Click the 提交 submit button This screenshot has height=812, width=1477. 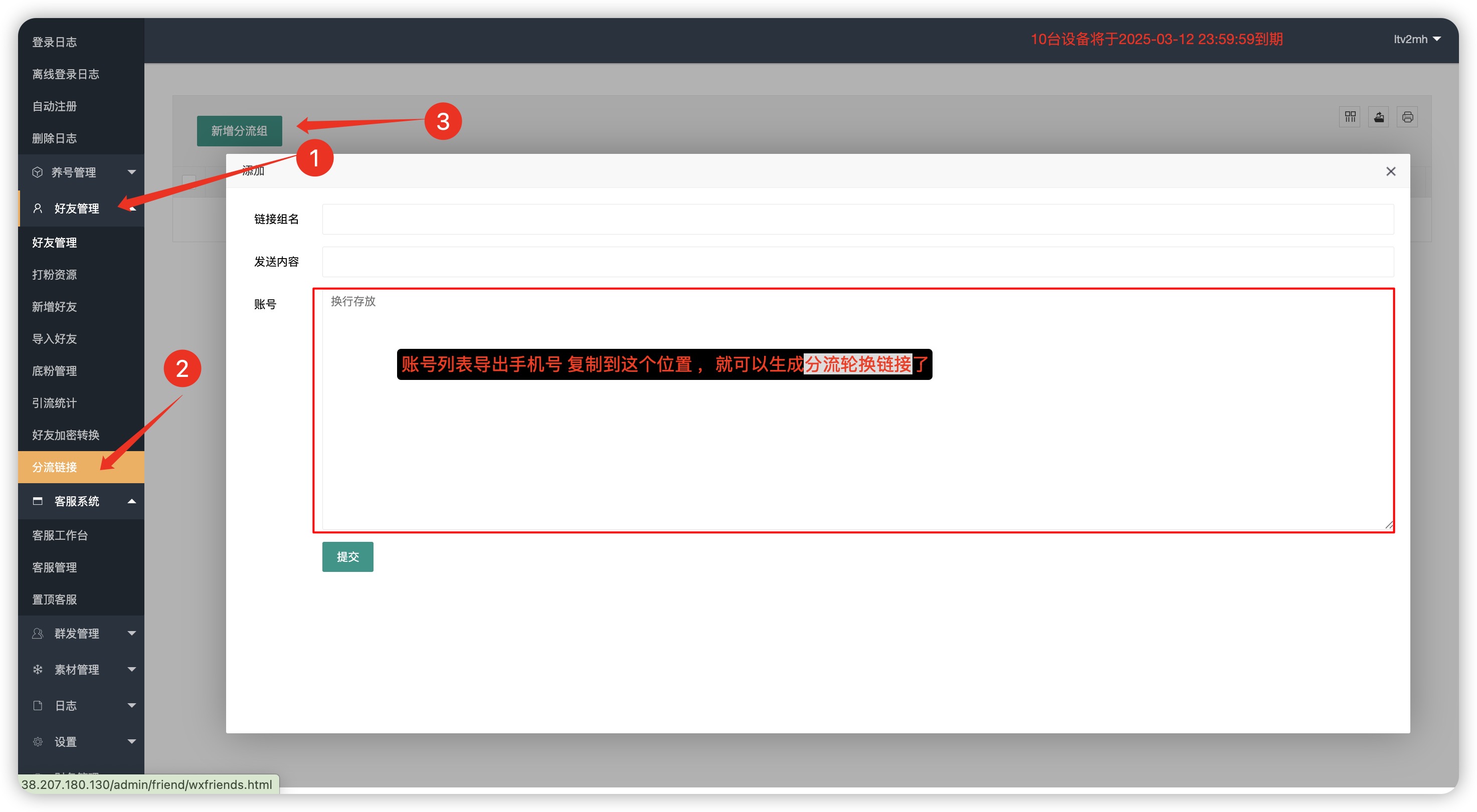tap(347, 556)
